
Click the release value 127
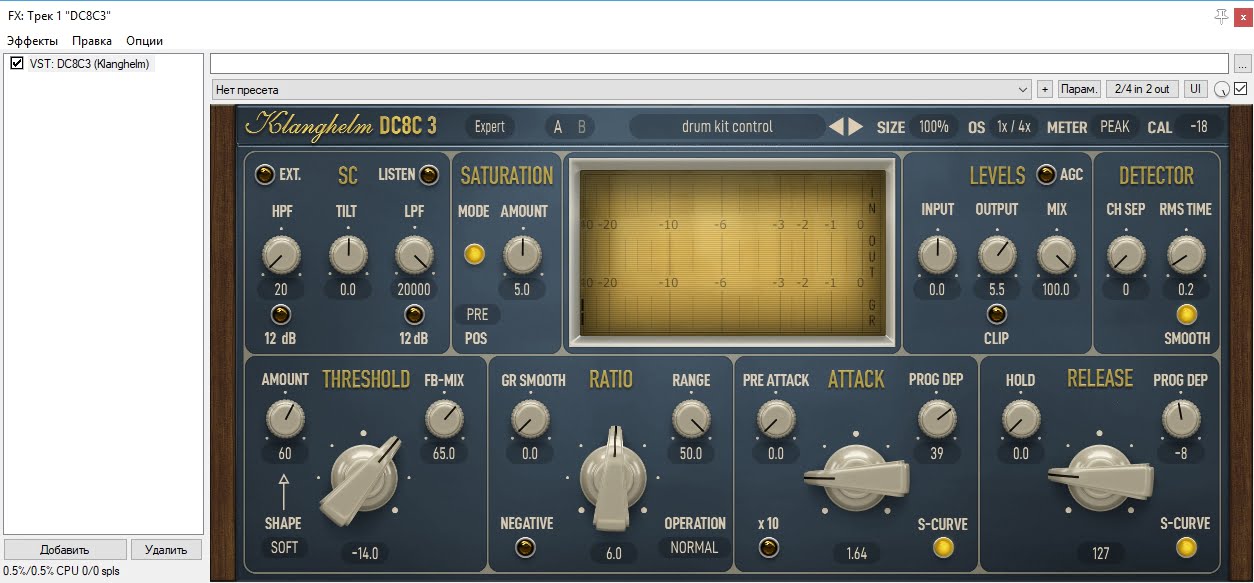coord(1100,553)
